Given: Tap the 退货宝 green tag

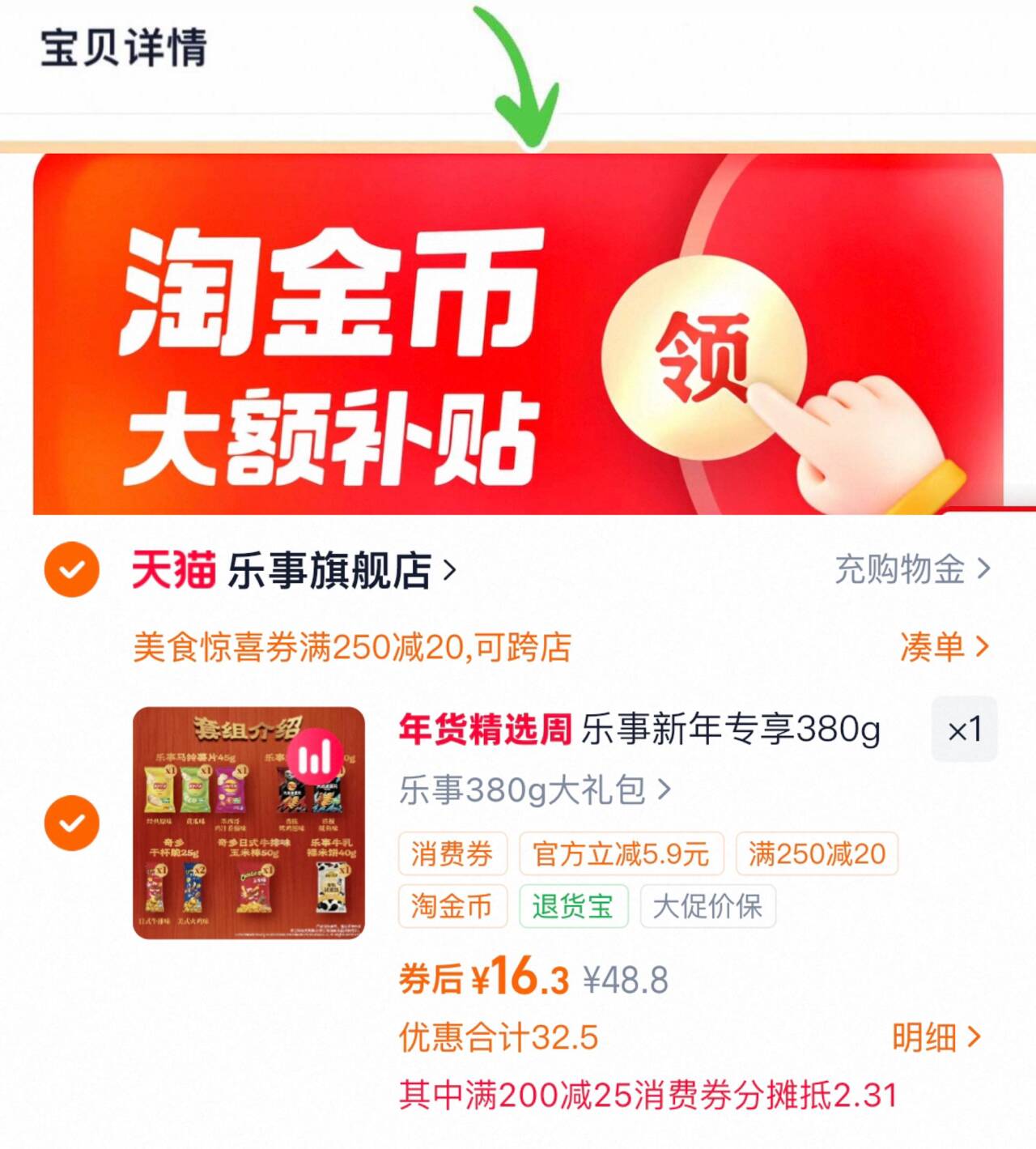Looking at the screenshot, I should coord(573,906).
